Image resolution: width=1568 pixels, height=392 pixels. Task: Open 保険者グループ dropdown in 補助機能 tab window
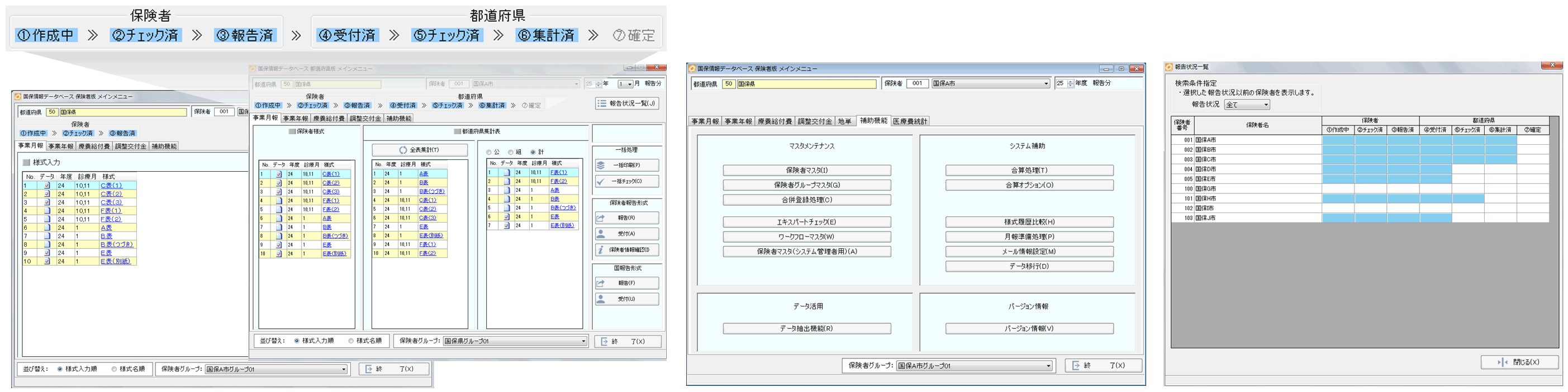pyautogui.click(x=975, y=366)
